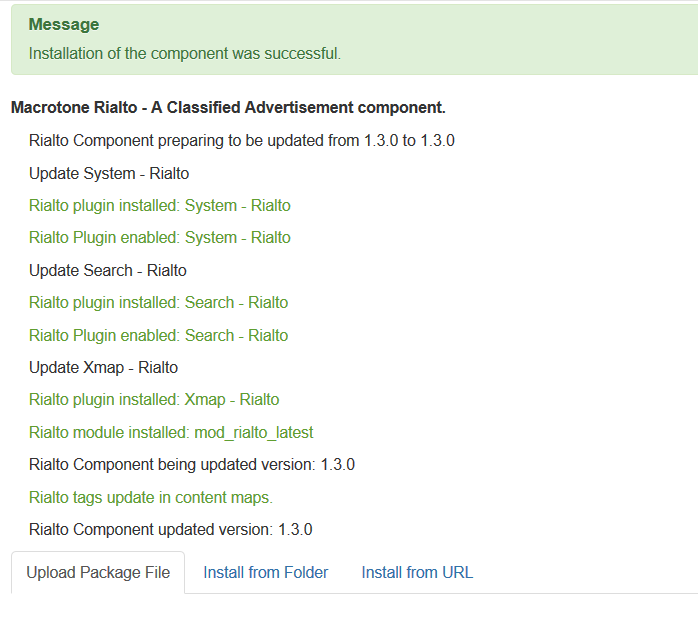Click Rialto Plugin enabled: Search - Rialto
The width and height of the screenshot is (698, 617).
pyautogui.click(x=159, y=335)
